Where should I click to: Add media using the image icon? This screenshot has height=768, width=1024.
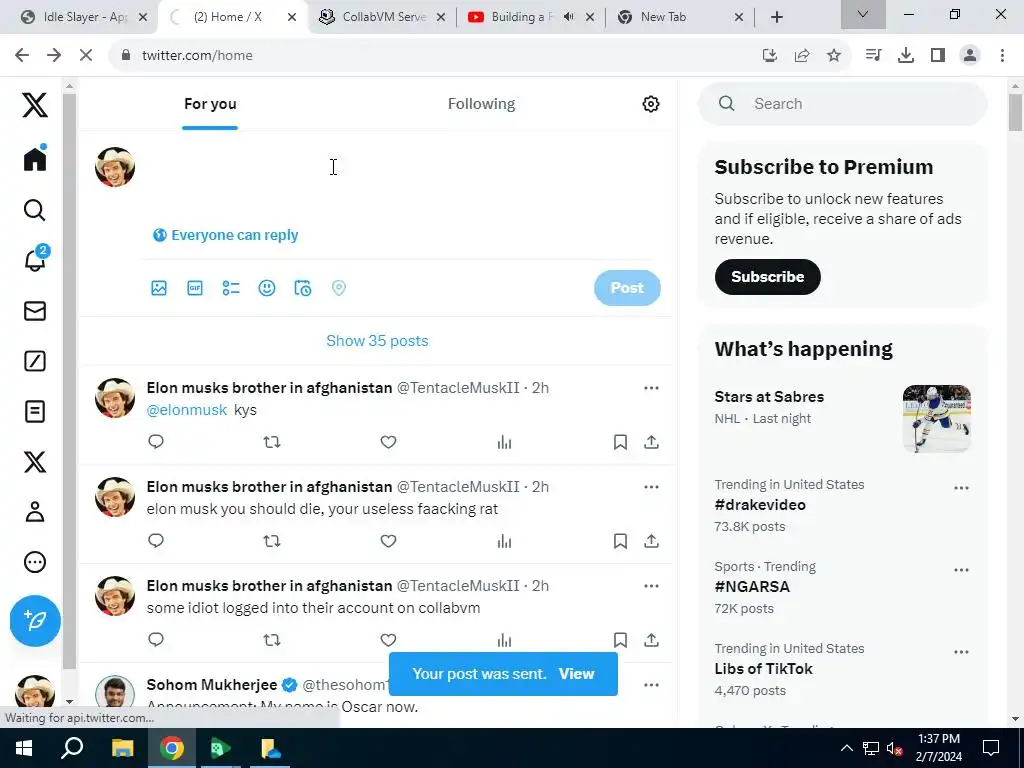[159, 288]
